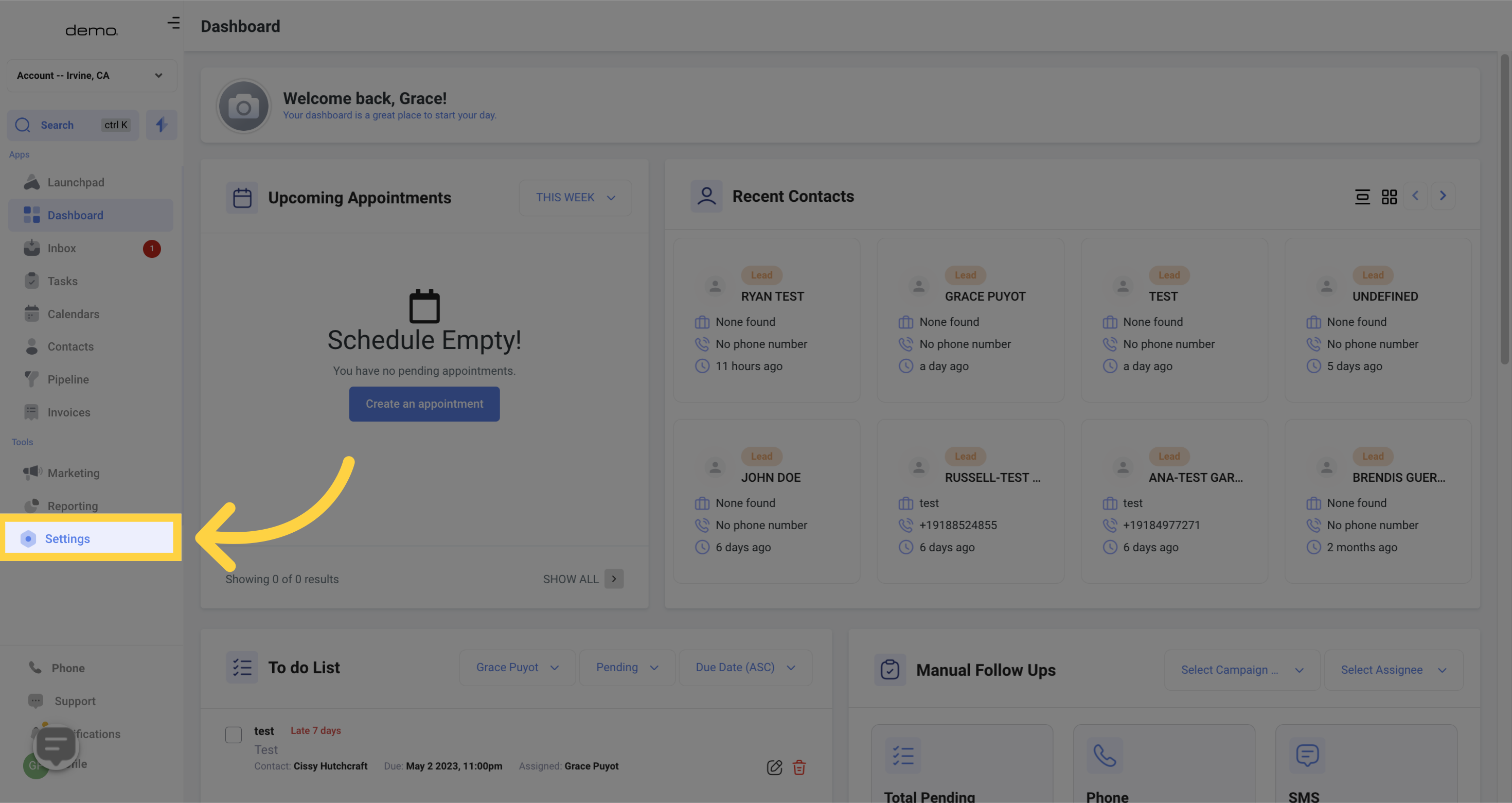1512x803 pixels.
Task: Open Settings in the sidebar
Action: 67,538
